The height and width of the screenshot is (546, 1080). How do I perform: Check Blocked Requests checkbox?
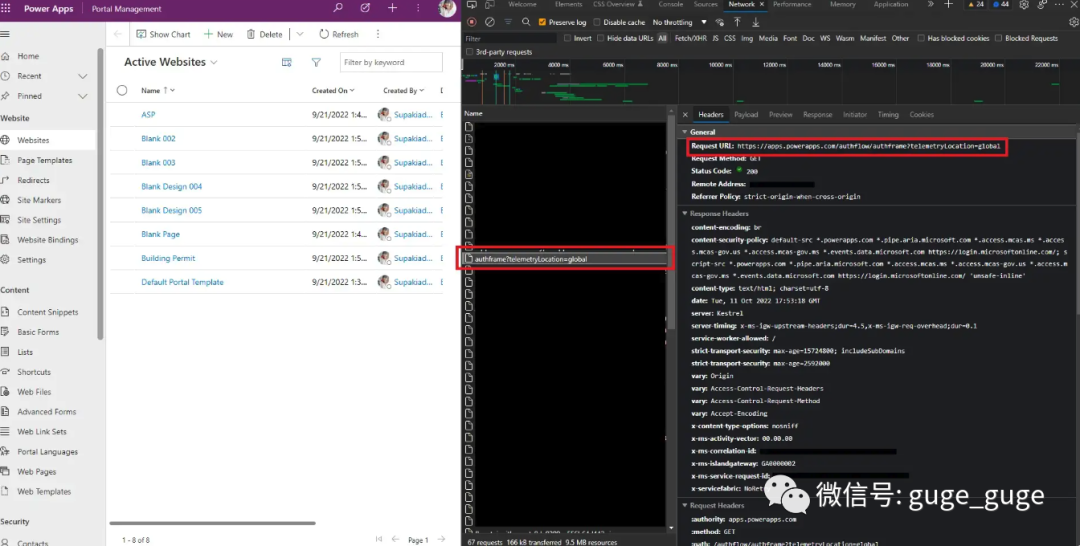(998, 39)
